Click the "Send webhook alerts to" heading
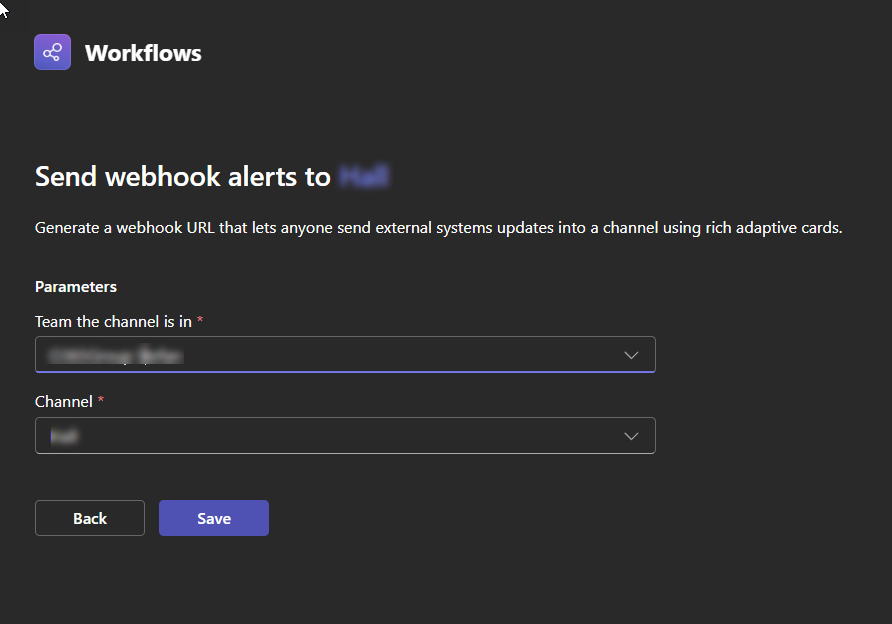 pos(182,177)
